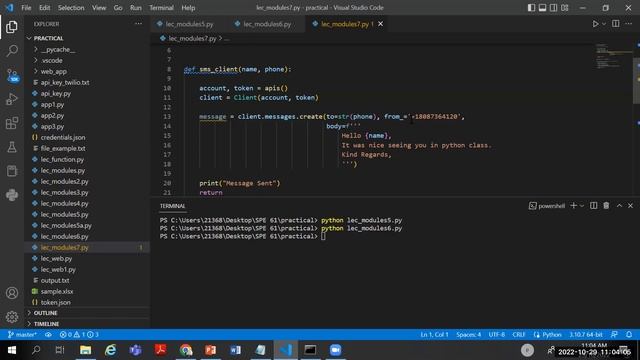The image size is (640, 360).
Task: Maximize the terminal panel size
Action: click(619, 206)
